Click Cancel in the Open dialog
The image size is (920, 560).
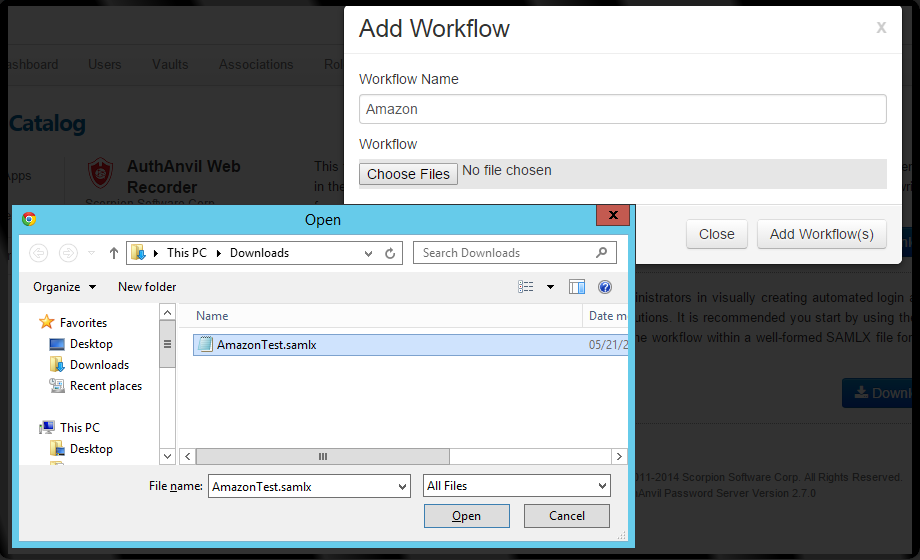click(567, 516)
